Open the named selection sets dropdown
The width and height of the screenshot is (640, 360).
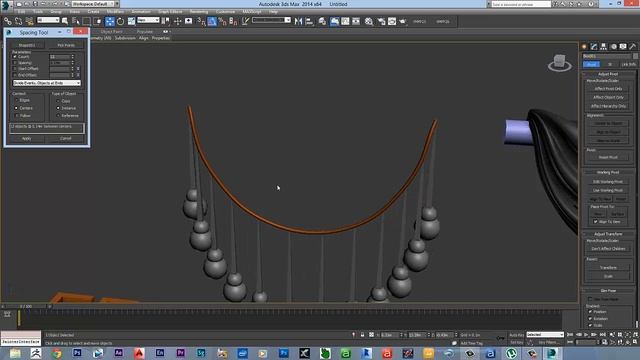(x=271, y=20)
